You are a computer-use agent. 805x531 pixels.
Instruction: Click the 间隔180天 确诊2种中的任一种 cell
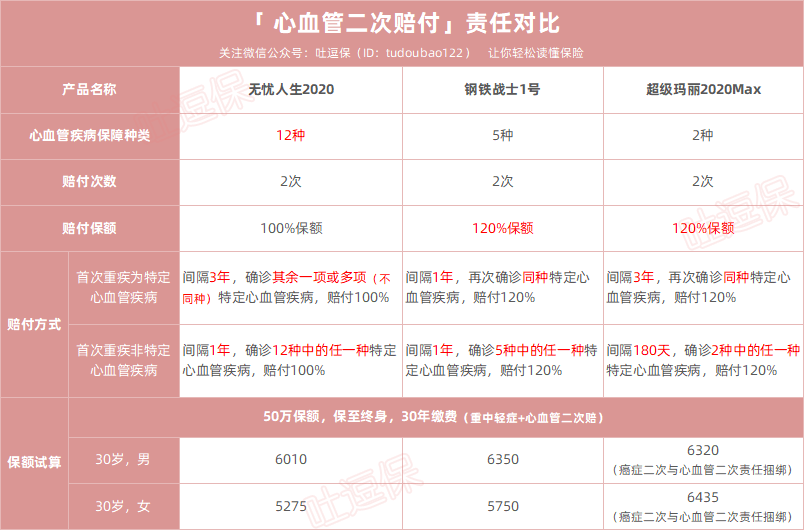coord(703,361)
